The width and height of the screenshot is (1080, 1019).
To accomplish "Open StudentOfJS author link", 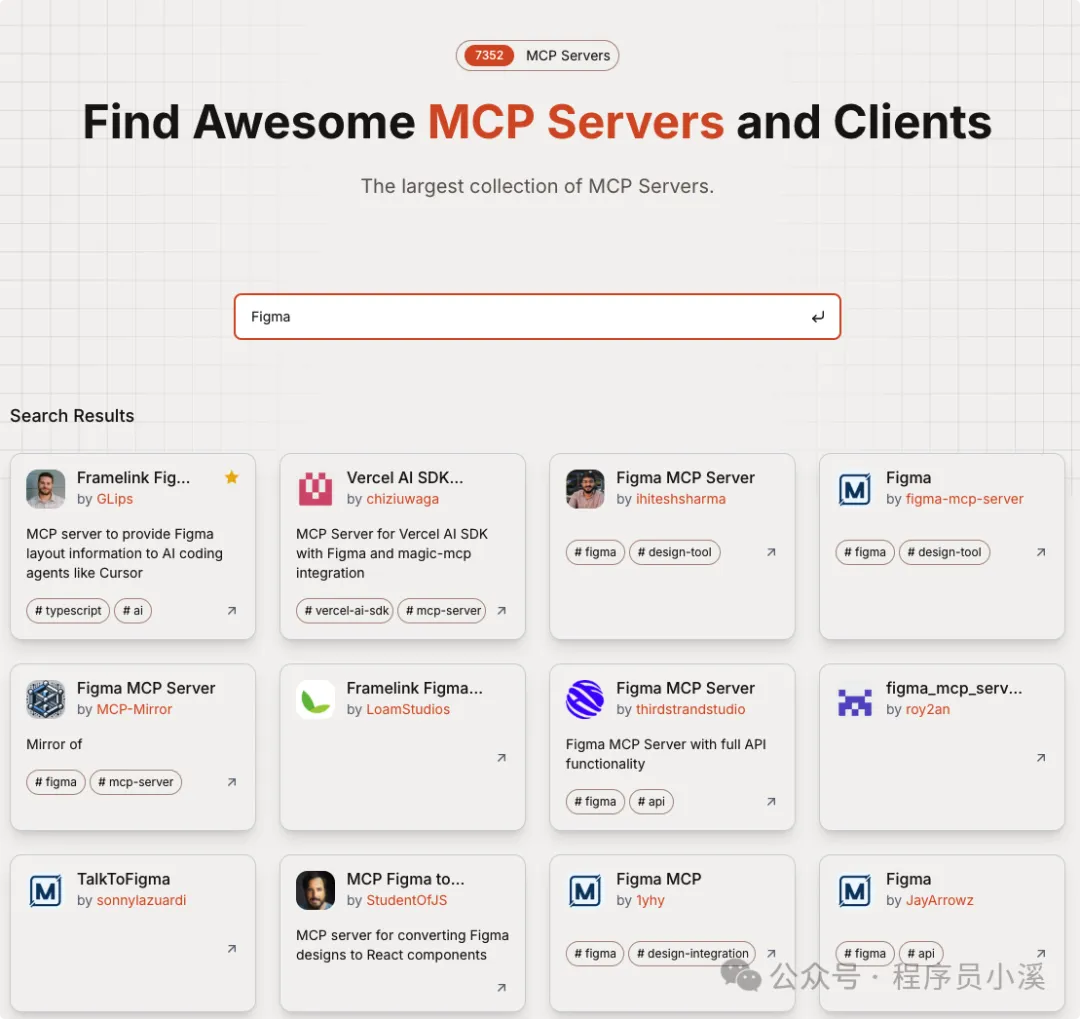I will (406, 900).
